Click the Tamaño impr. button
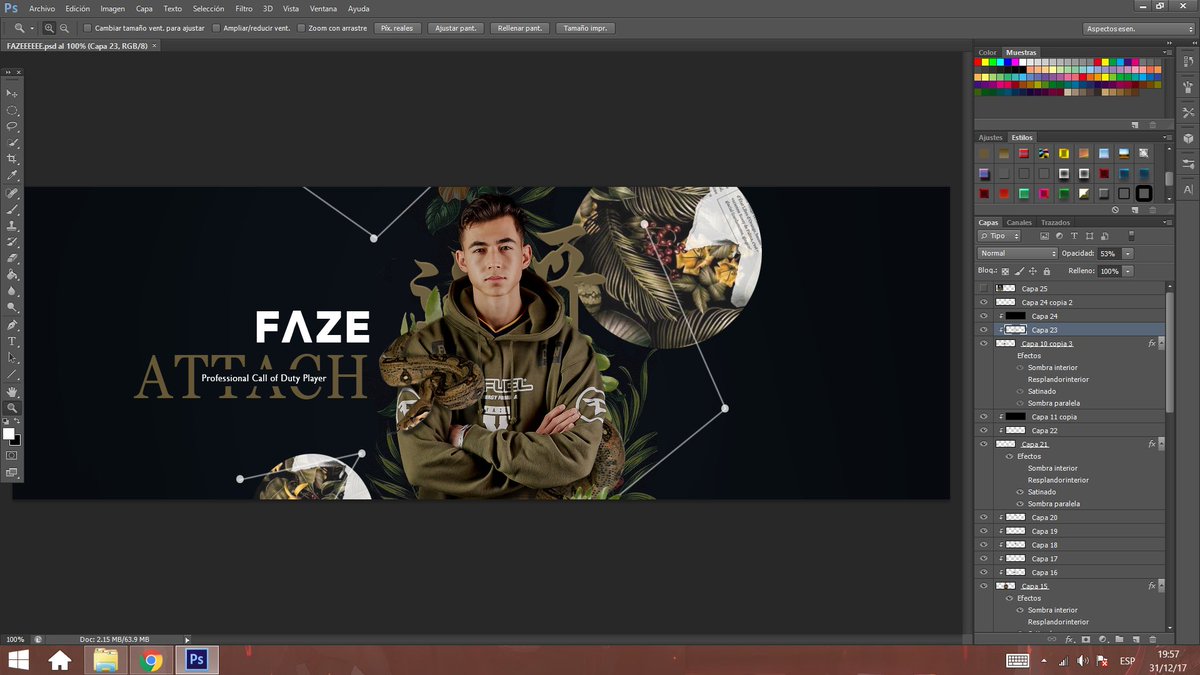 [x=584, y=28]
